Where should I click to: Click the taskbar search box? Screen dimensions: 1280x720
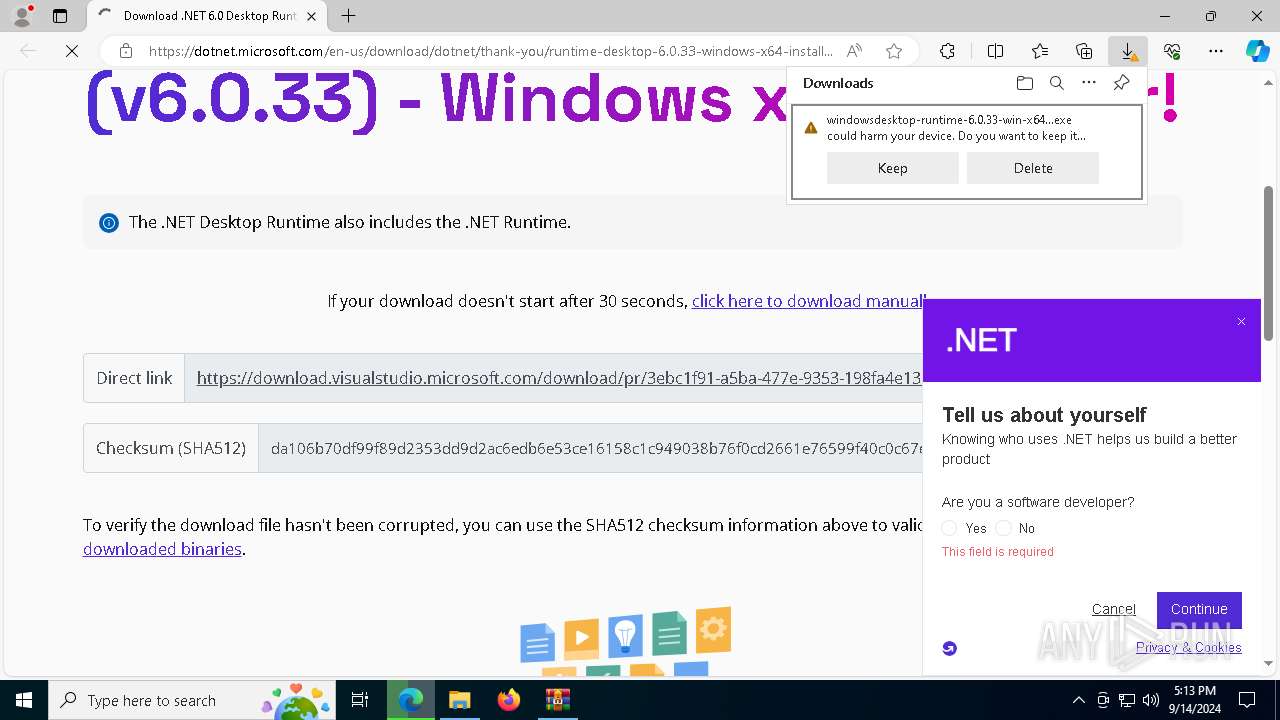coord(192,700)
